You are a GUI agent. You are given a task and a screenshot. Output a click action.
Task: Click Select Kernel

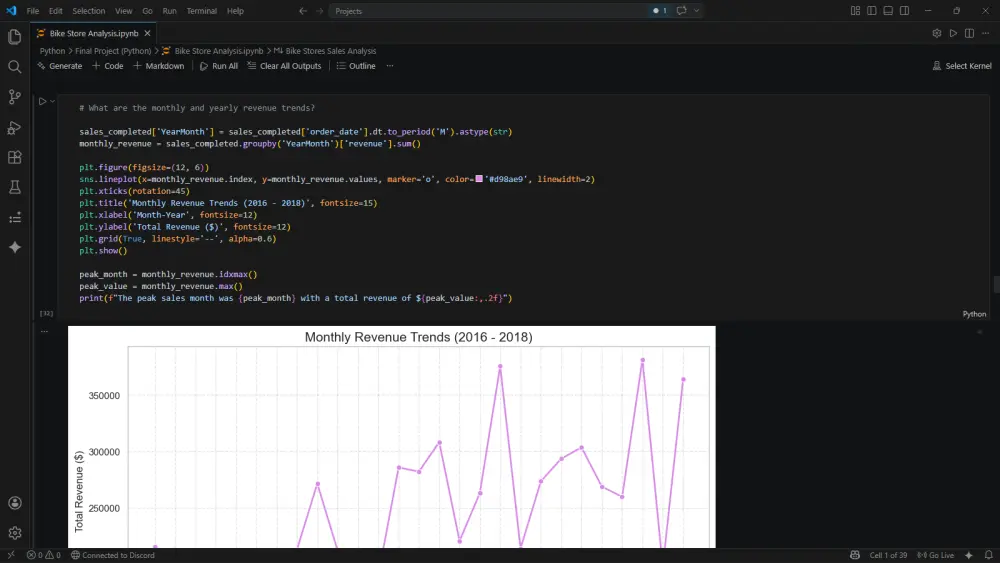[962, 66]
